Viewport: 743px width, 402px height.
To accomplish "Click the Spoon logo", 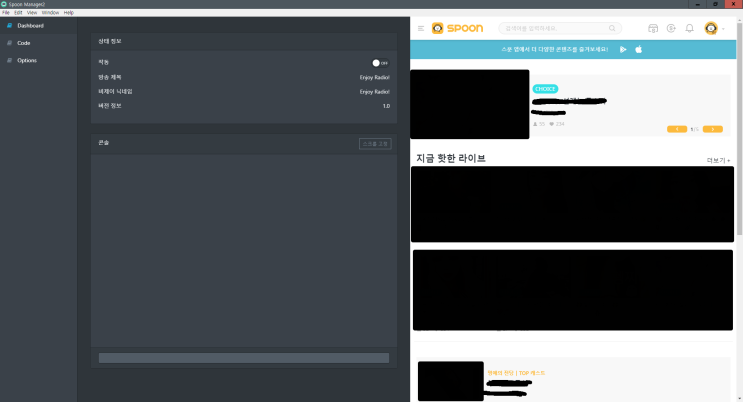I will tap(457, 28).
